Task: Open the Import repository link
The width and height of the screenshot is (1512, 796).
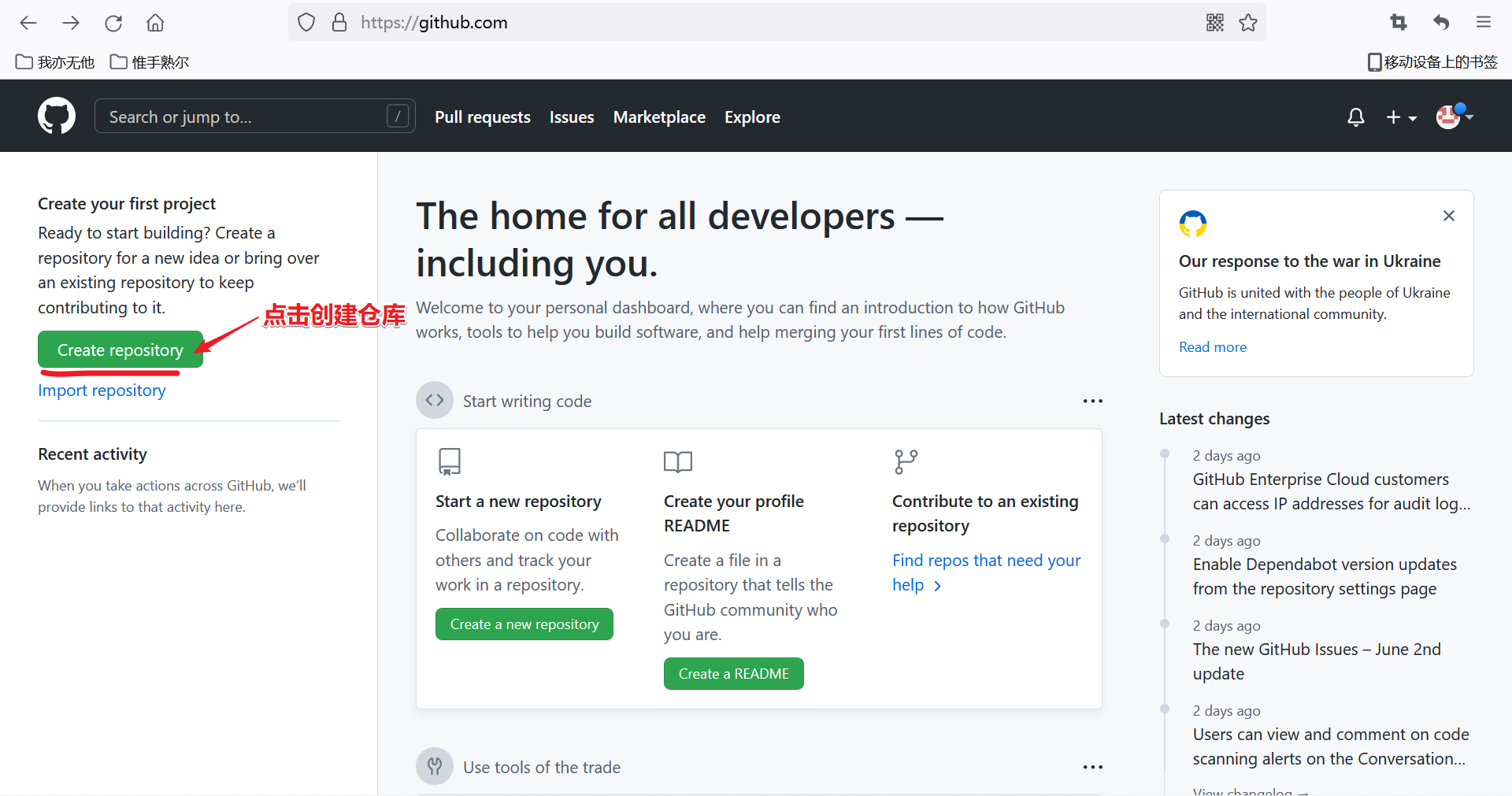Action: click(x=101, y=390)
